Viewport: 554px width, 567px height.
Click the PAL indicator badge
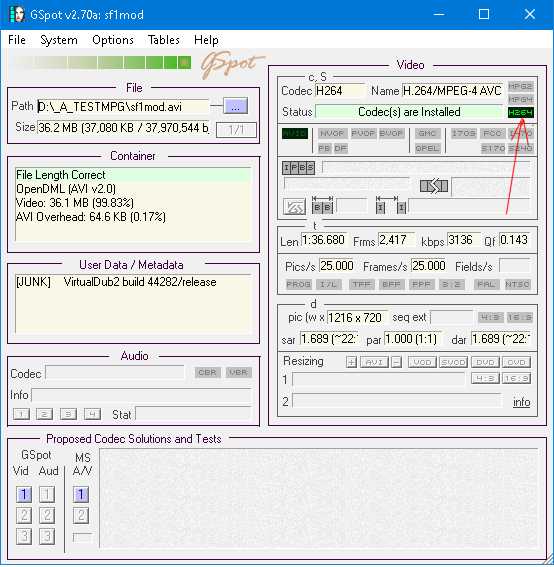coord(486,284)
